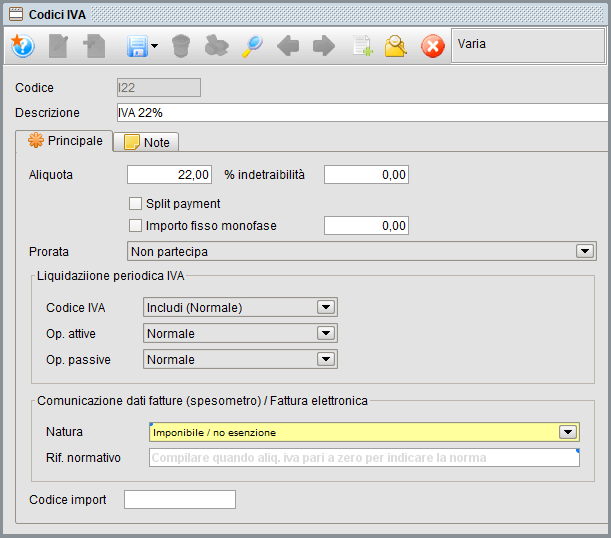Select the Principale tab
This screenshot has height=538, width=611.
(64, 142)
